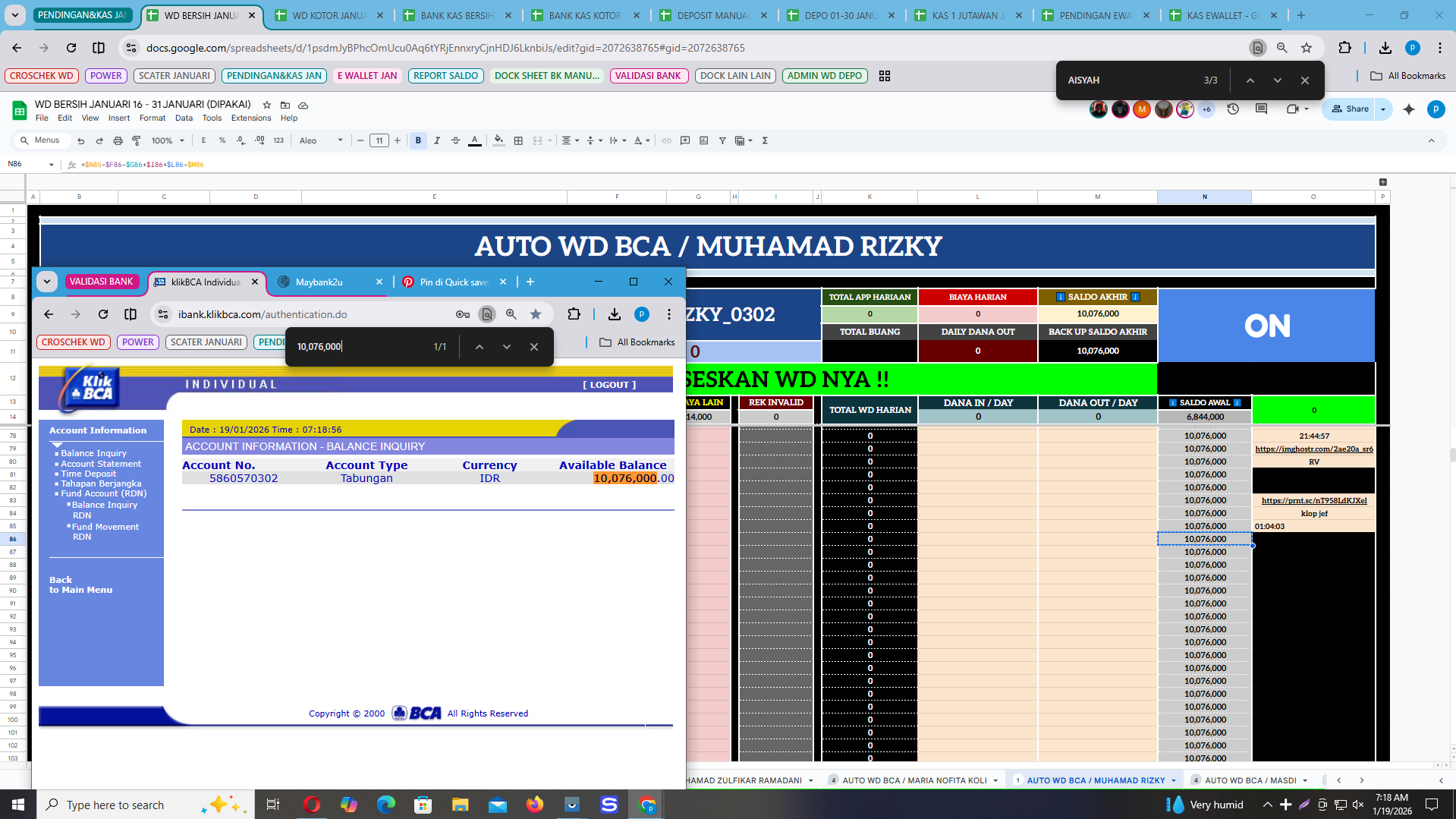Open the Share options dropdown arrow
1456x819 pixels.
1383,109
